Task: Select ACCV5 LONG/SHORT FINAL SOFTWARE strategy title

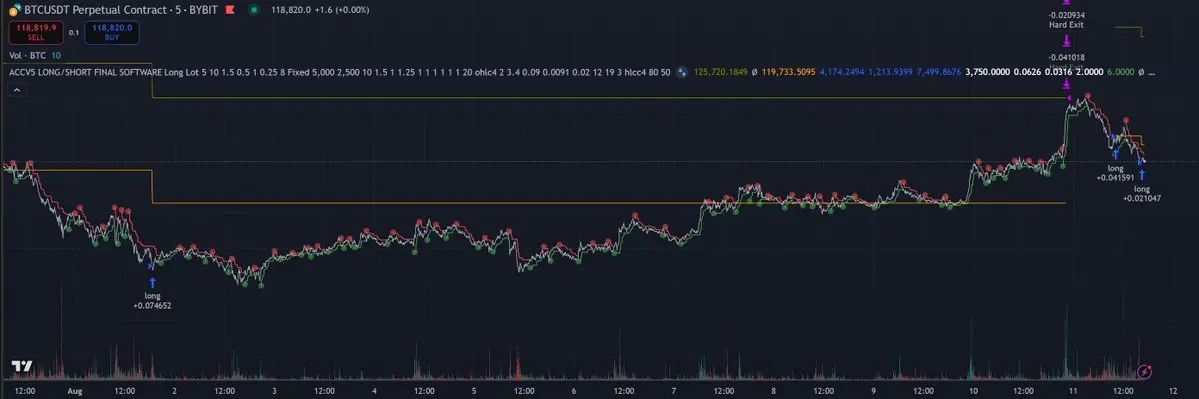Action: click(x=85, y=72)
